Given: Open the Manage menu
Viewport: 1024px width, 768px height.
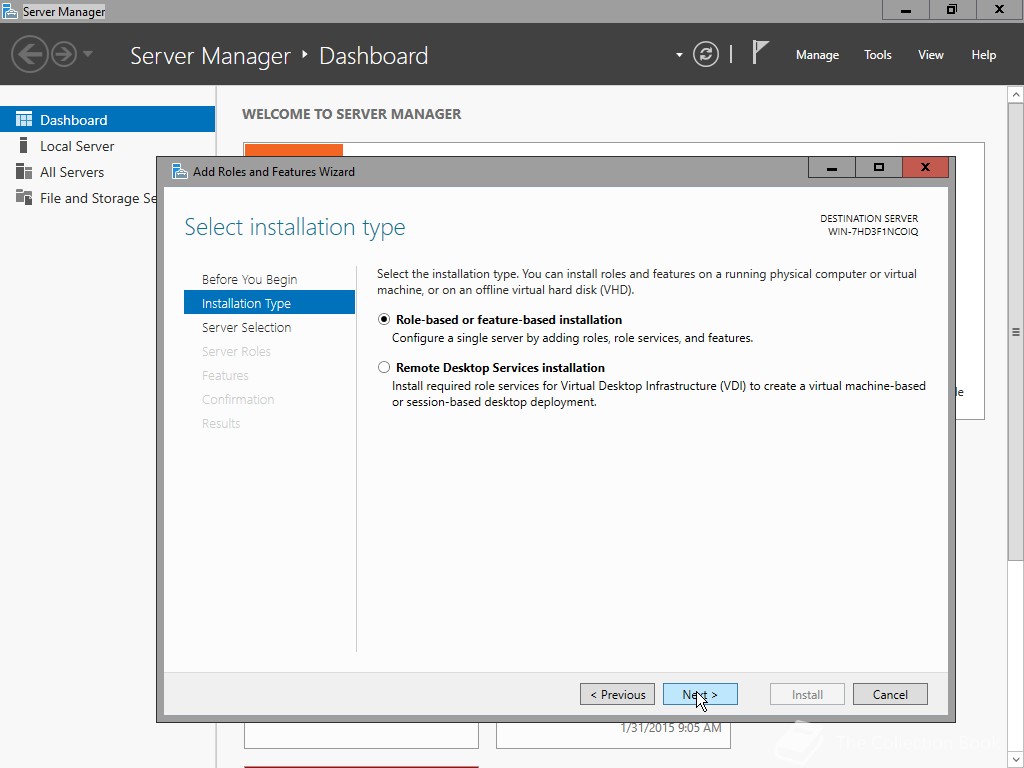Looking at the screenshot, I should point(817,55).
